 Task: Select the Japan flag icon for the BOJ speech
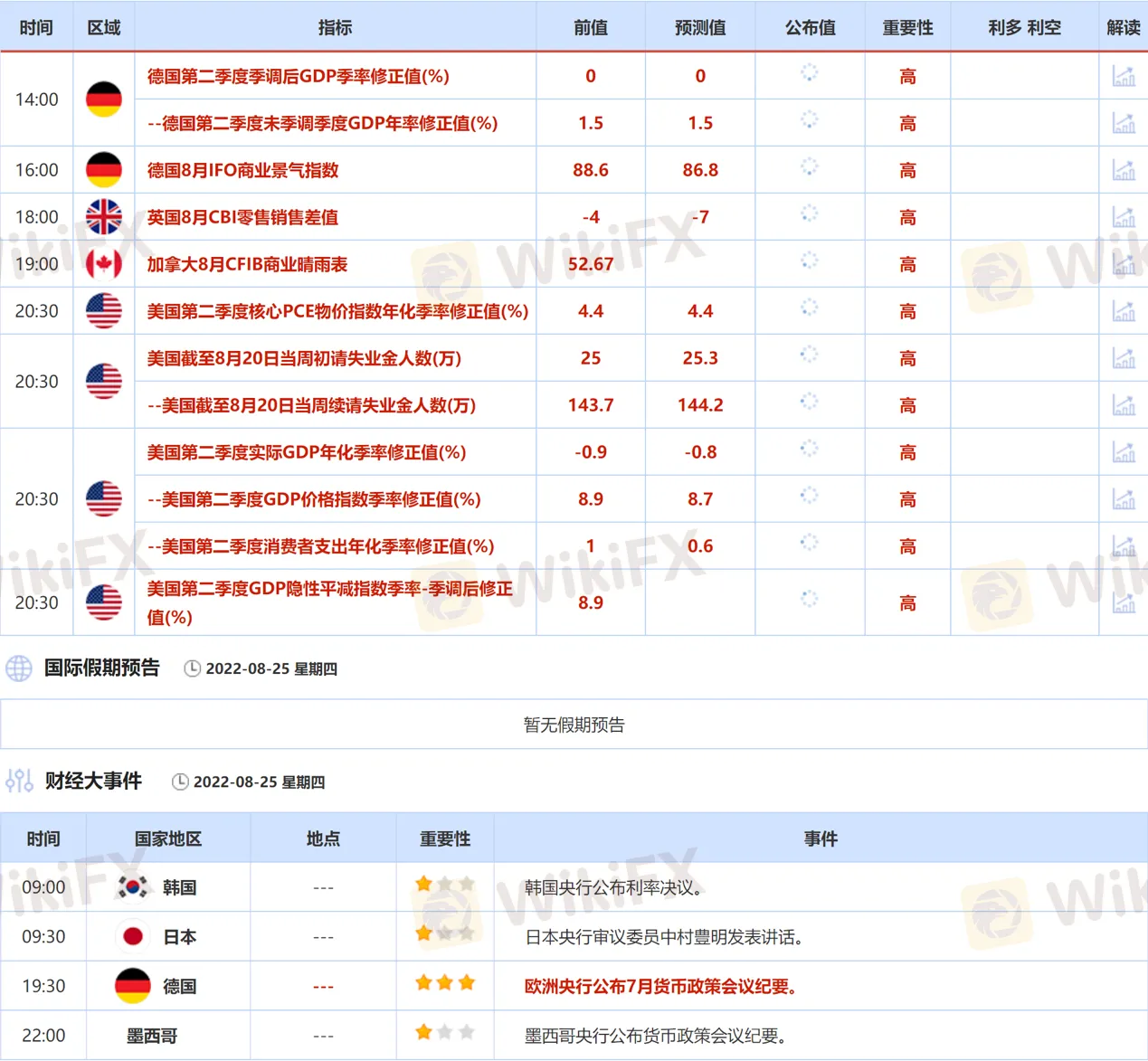coord(133,936)
